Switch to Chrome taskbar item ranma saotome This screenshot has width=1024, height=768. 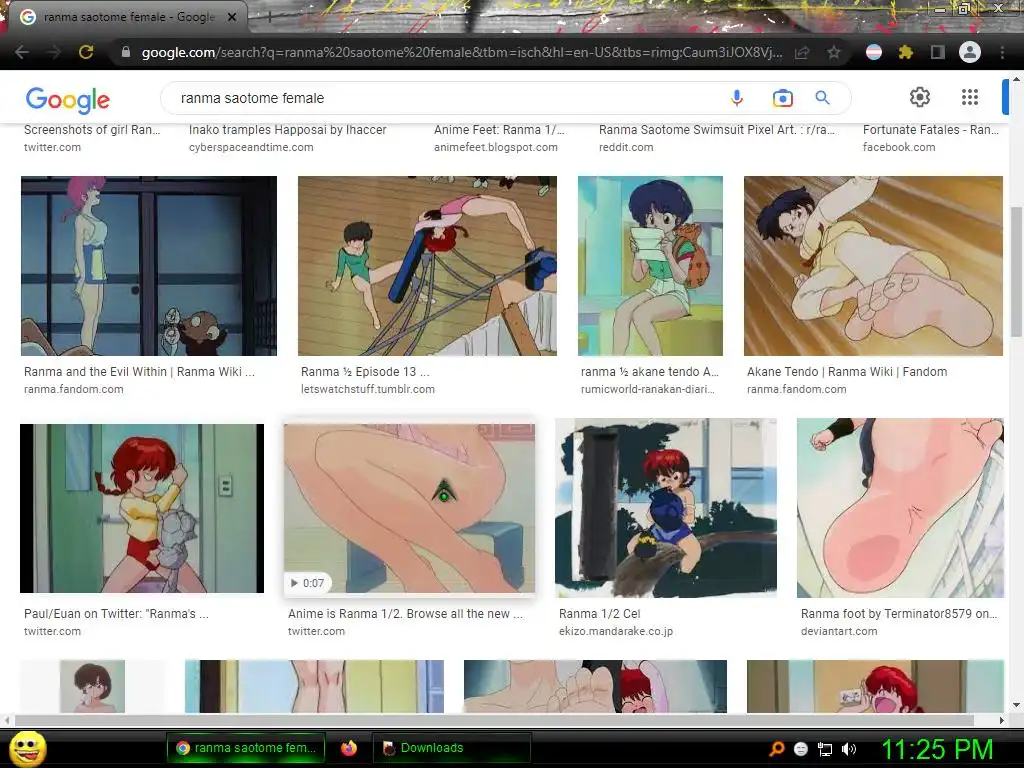tap(248, 748)
